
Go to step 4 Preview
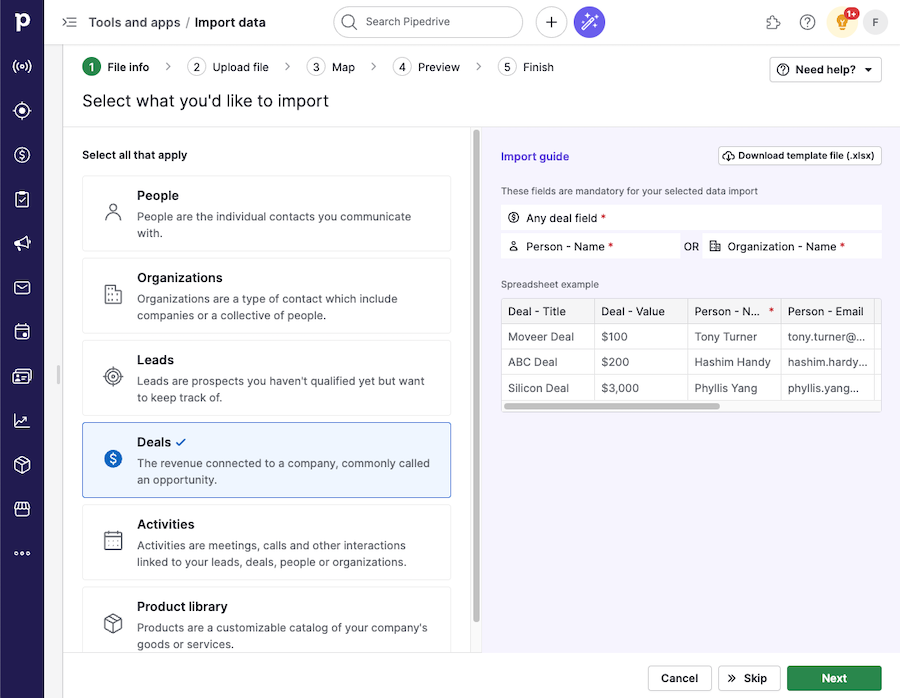point(426,67)
